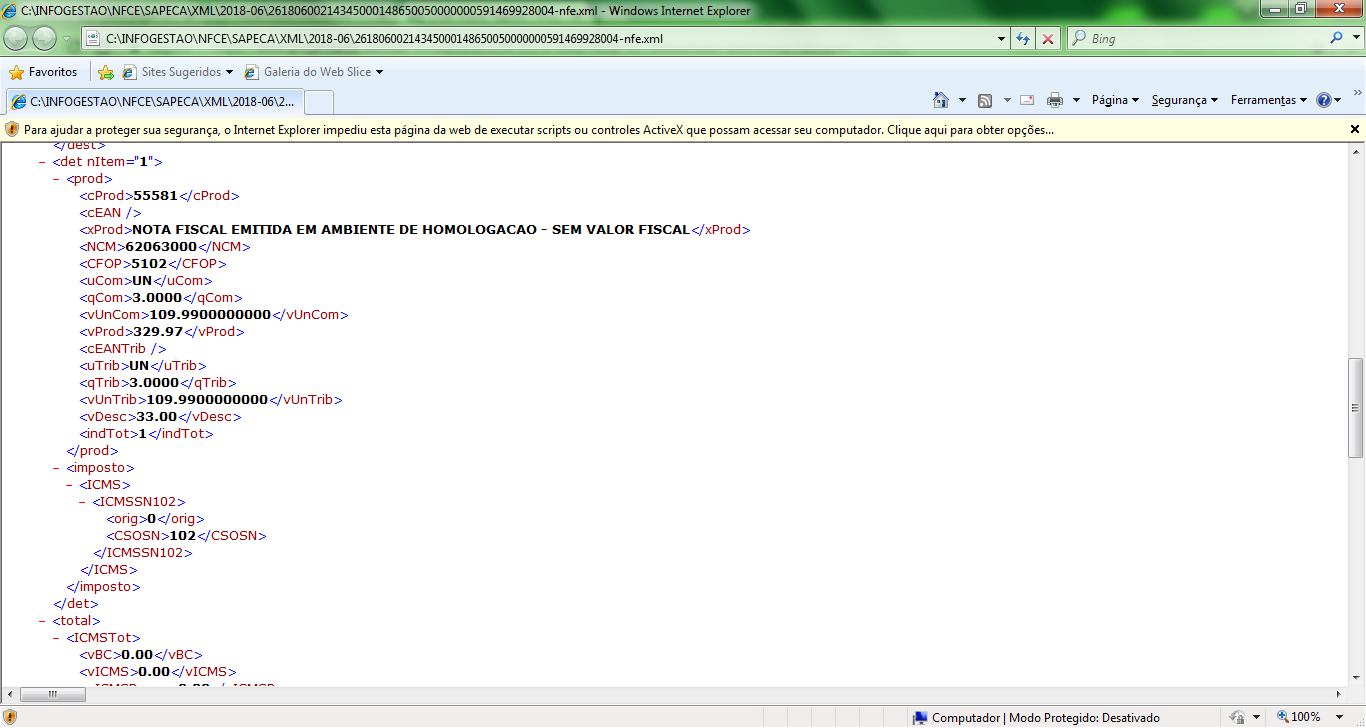Click the shield icon on the information bar
This screenshot has width=1366, height=728.
click(12, 129)
